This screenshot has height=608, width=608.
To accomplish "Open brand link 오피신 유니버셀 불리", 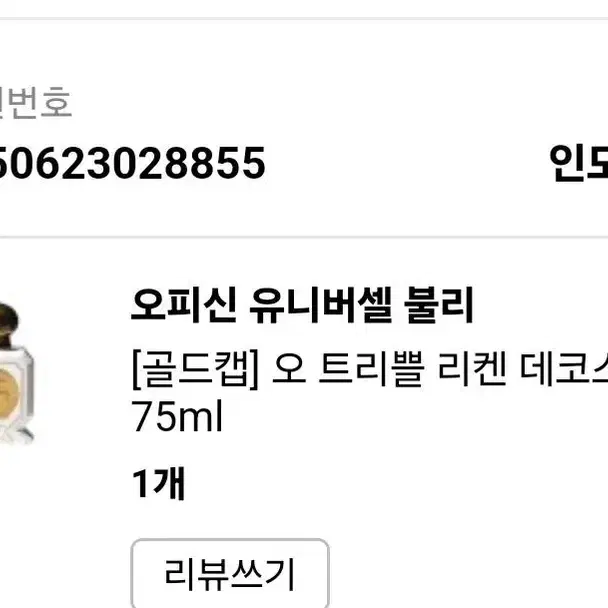I will point(302,305).
